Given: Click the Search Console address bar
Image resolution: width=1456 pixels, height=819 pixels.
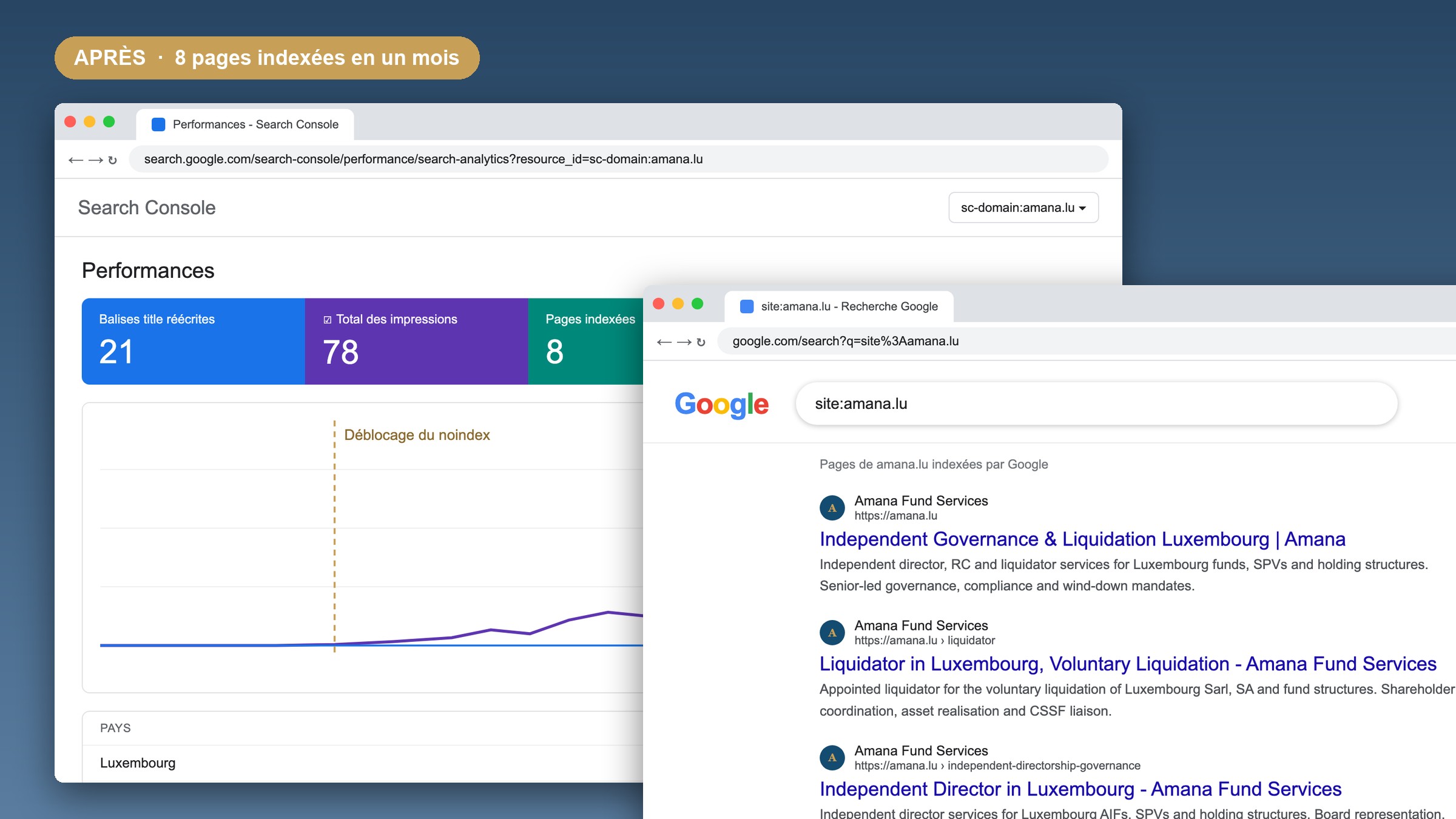Looking at the screenshot, I should [619, 159].
